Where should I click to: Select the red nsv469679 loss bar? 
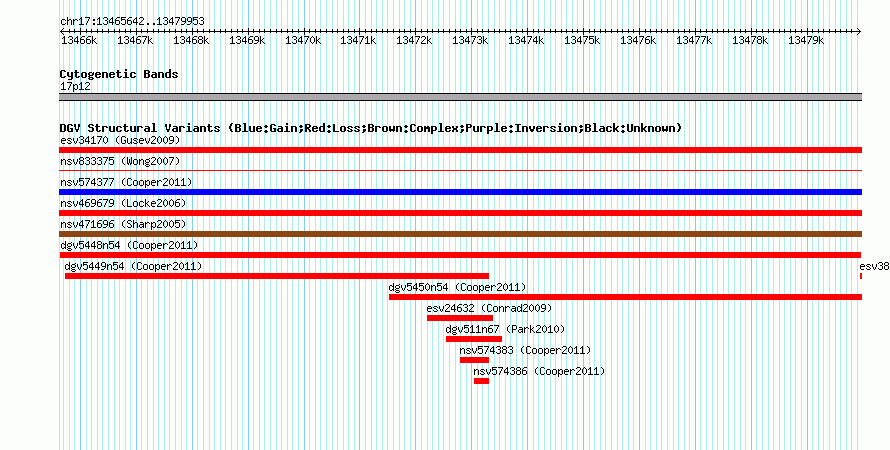point(460,213)
